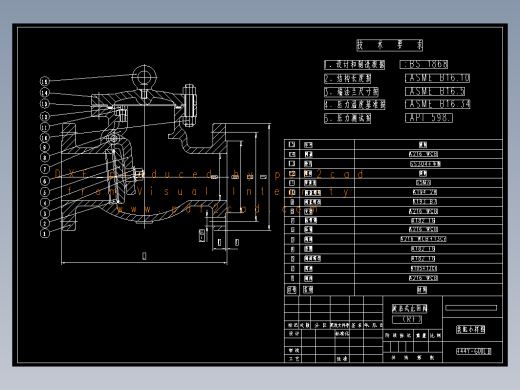Click the 技术要求 heading box

tap(390, 45)
